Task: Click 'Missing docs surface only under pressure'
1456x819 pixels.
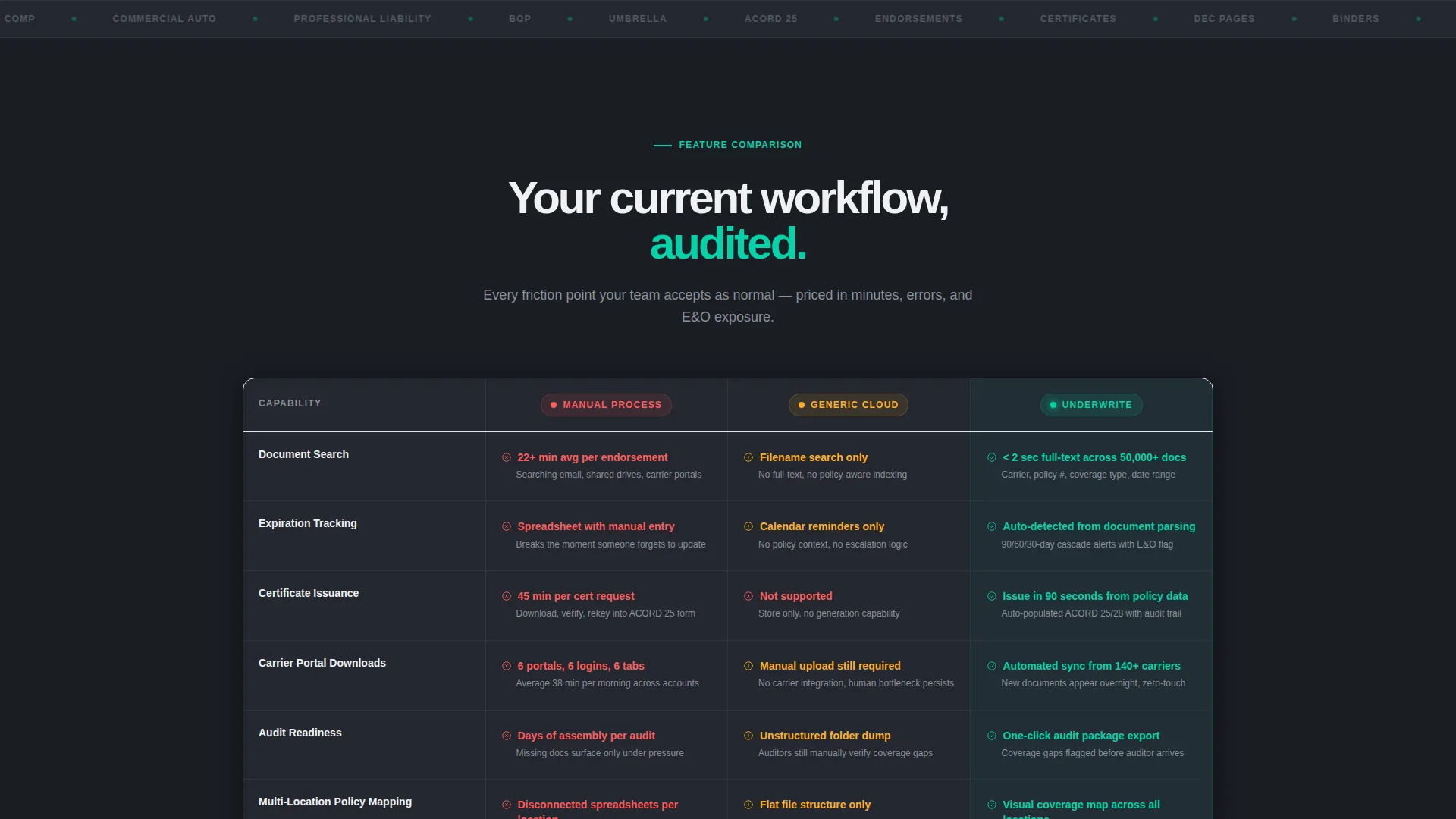Action: point(600,753)
